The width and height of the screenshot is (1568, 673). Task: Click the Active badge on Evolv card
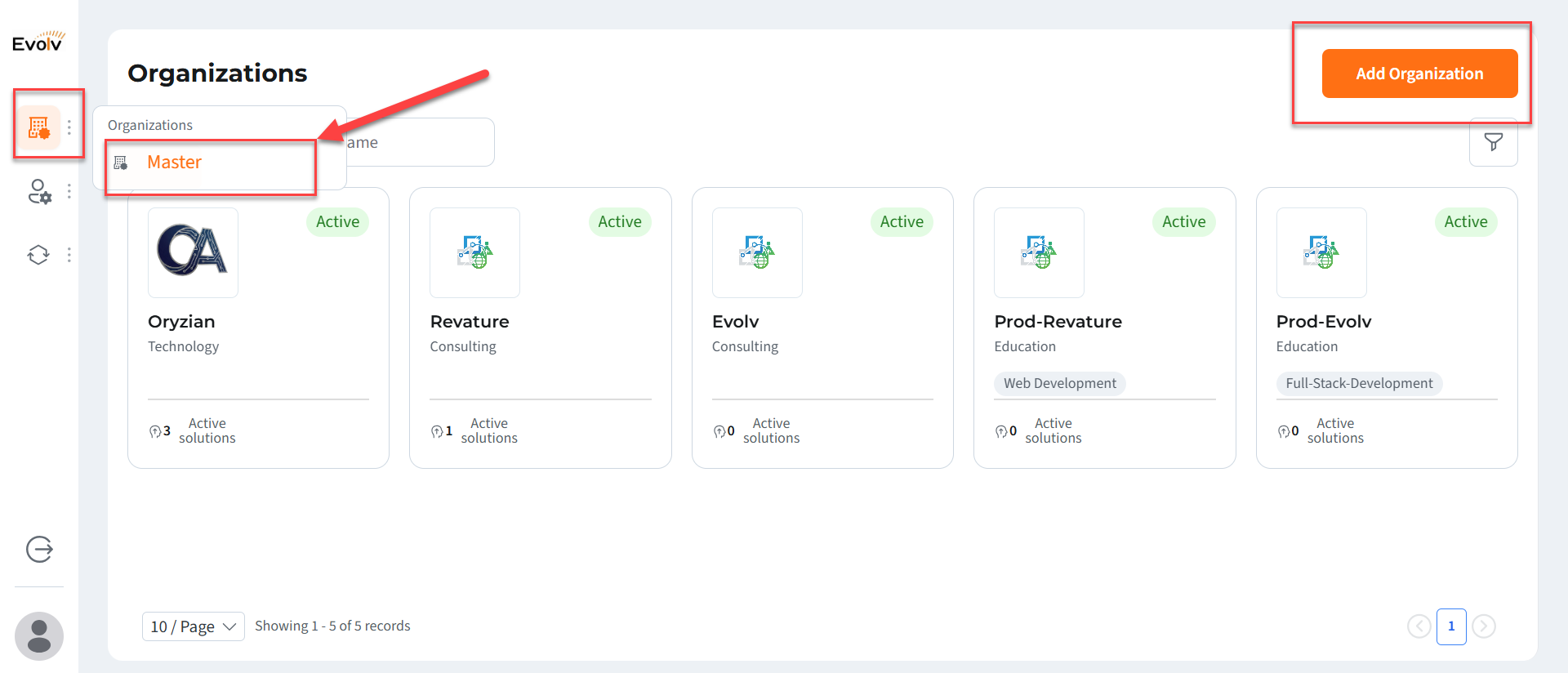click(x=902, y=222)
